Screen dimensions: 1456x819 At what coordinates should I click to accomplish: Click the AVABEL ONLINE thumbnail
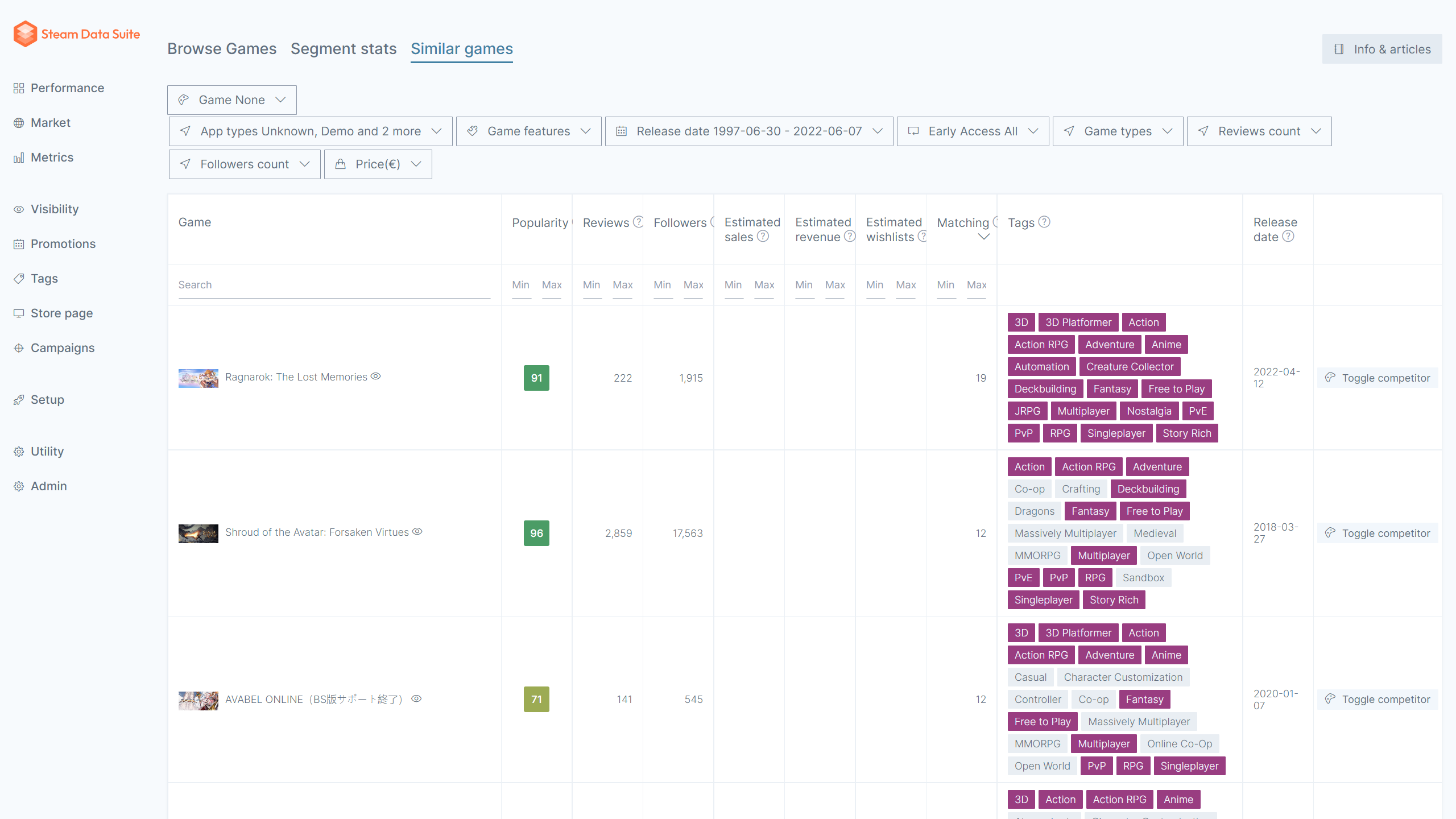(x=198, y=701)
